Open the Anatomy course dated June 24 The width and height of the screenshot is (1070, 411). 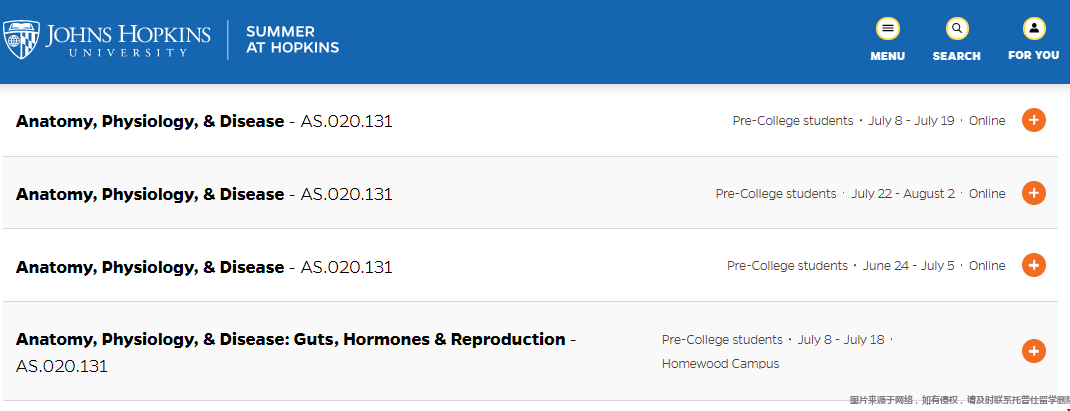click(150, 267)
